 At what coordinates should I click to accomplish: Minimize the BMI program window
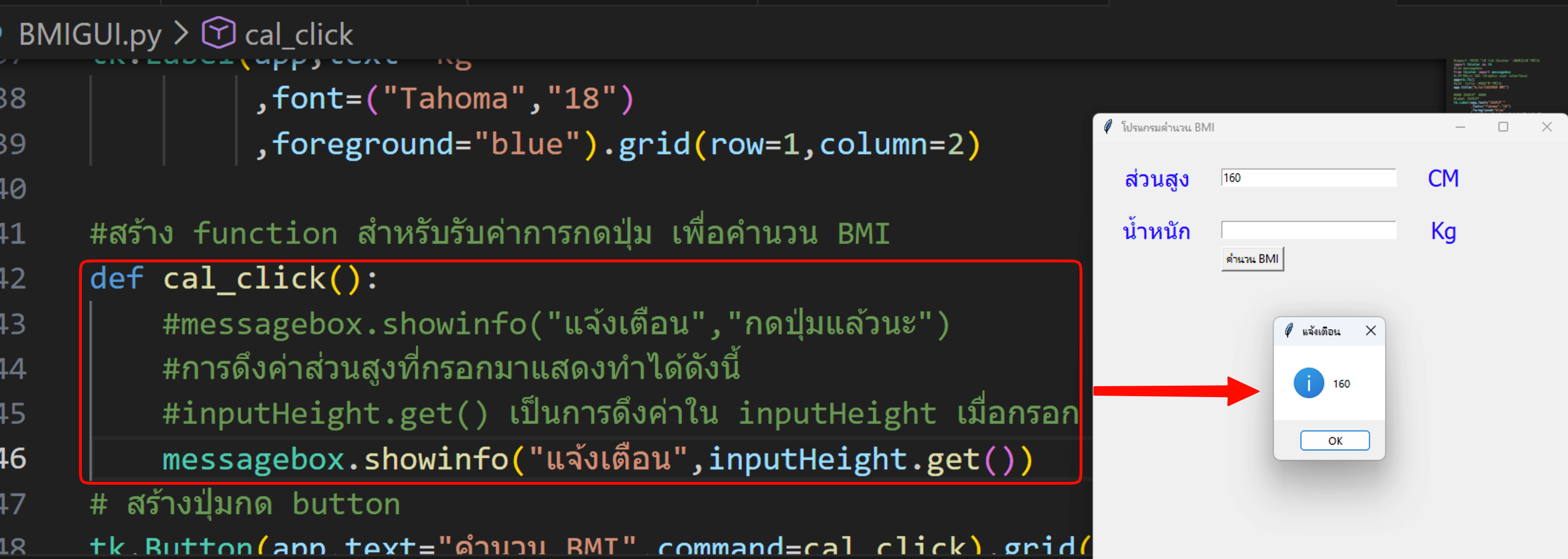point(1459,127)
